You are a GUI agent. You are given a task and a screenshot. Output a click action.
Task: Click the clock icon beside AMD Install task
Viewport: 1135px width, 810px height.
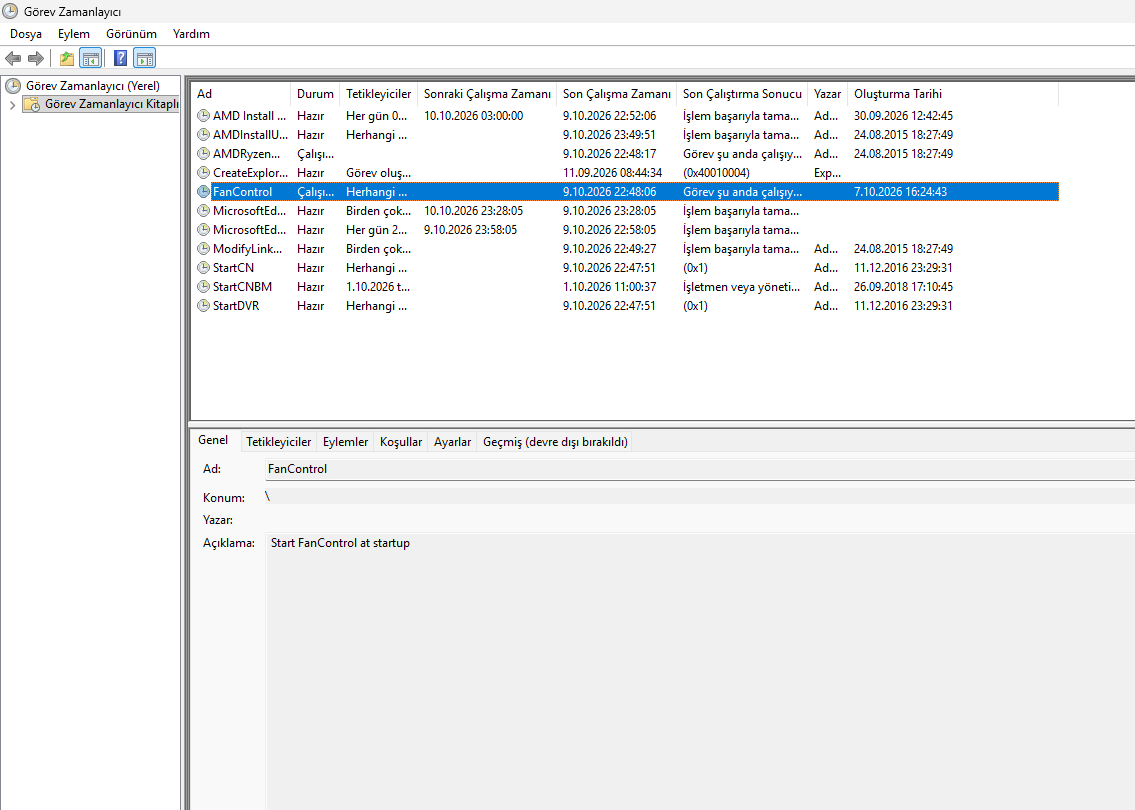click(203, 116)
